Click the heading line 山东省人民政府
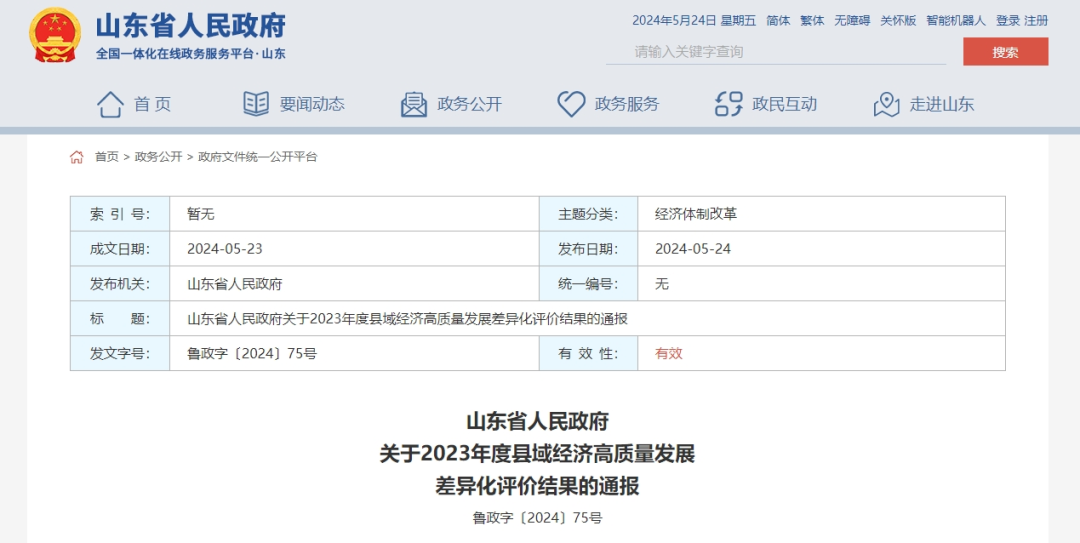This screenshot has width=1080, height=543. point(537,420)
